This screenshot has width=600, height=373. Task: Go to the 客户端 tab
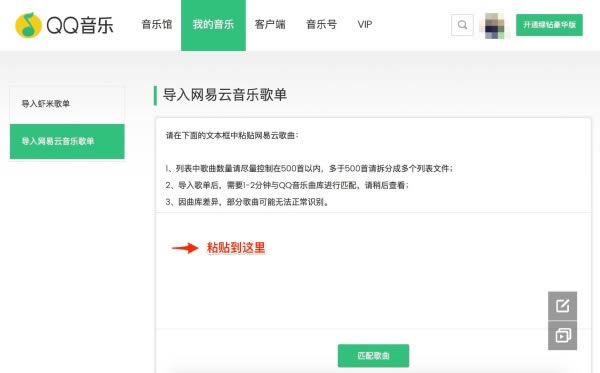[270, 24]
